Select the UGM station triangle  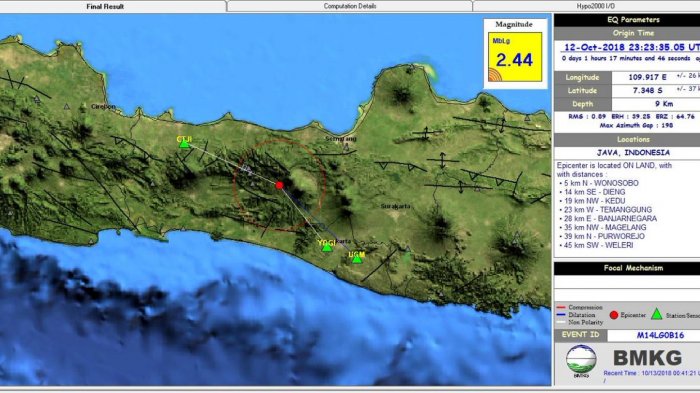[357, 259]
